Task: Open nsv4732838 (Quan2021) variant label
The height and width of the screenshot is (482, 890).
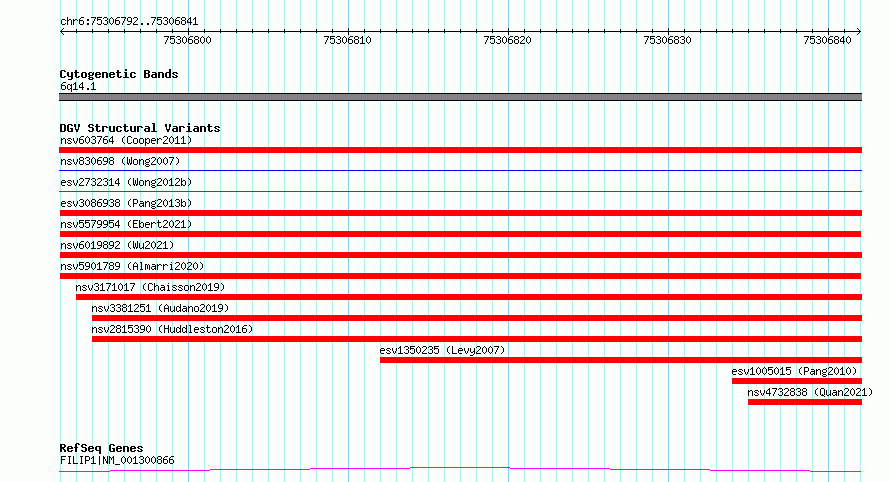Action: tap(810, 392)
